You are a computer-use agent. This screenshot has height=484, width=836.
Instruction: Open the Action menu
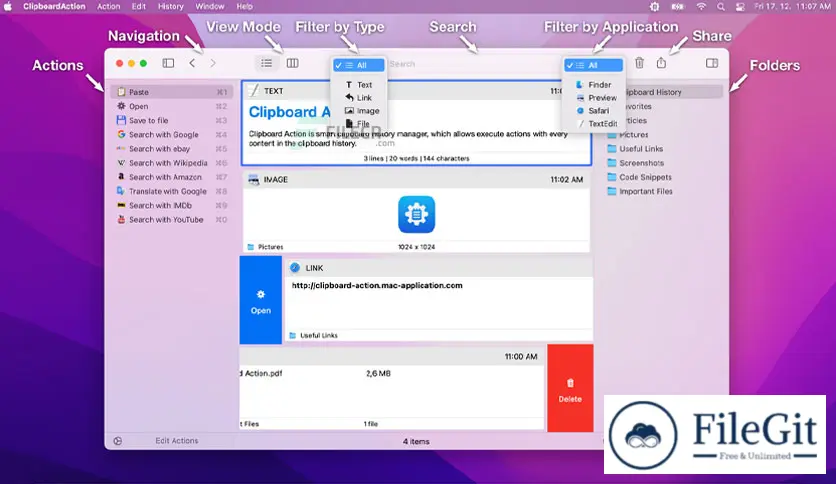(108, 6)
